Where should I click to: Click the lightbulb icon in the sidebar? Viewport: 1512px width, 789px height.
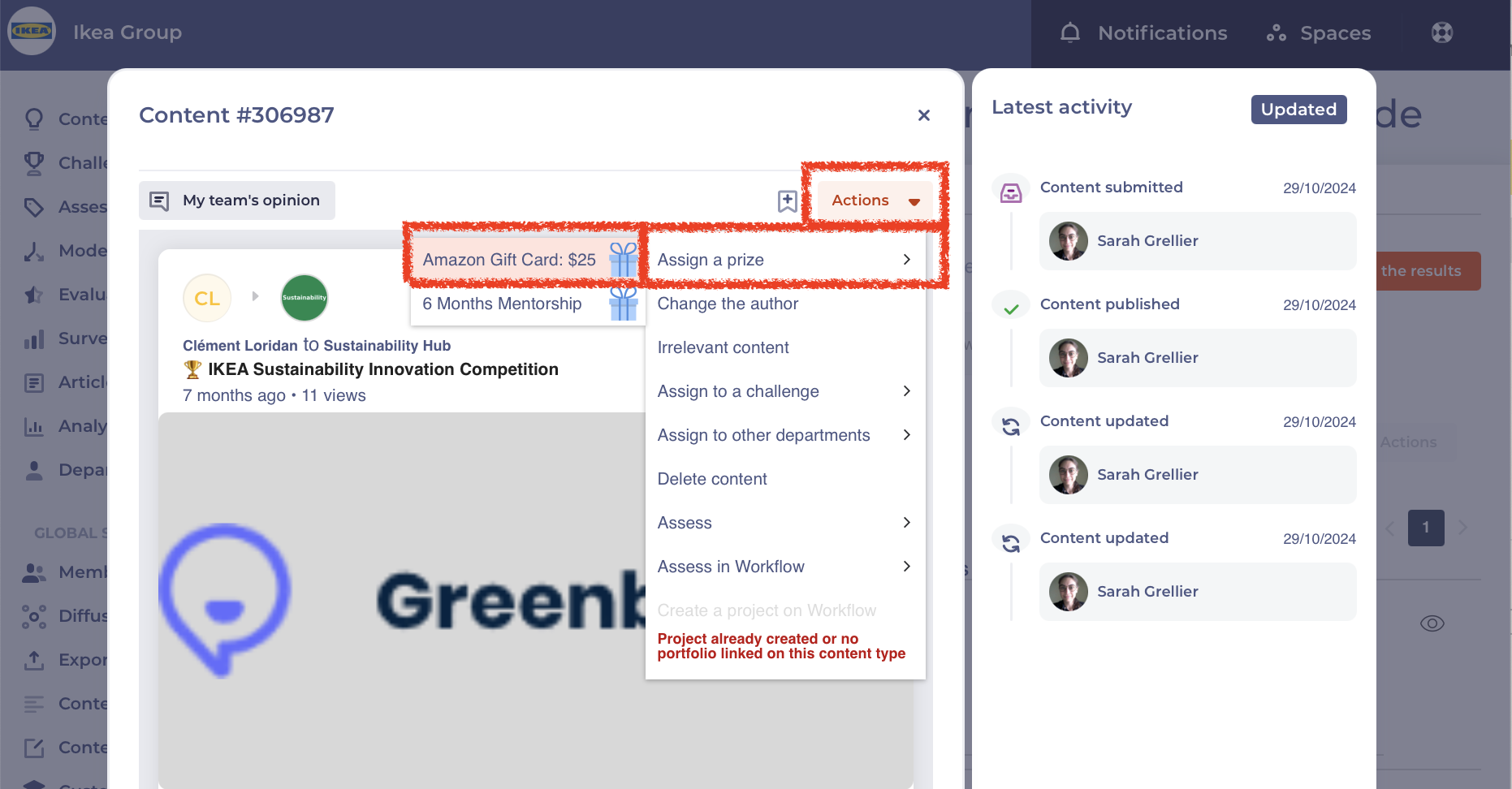34,119
